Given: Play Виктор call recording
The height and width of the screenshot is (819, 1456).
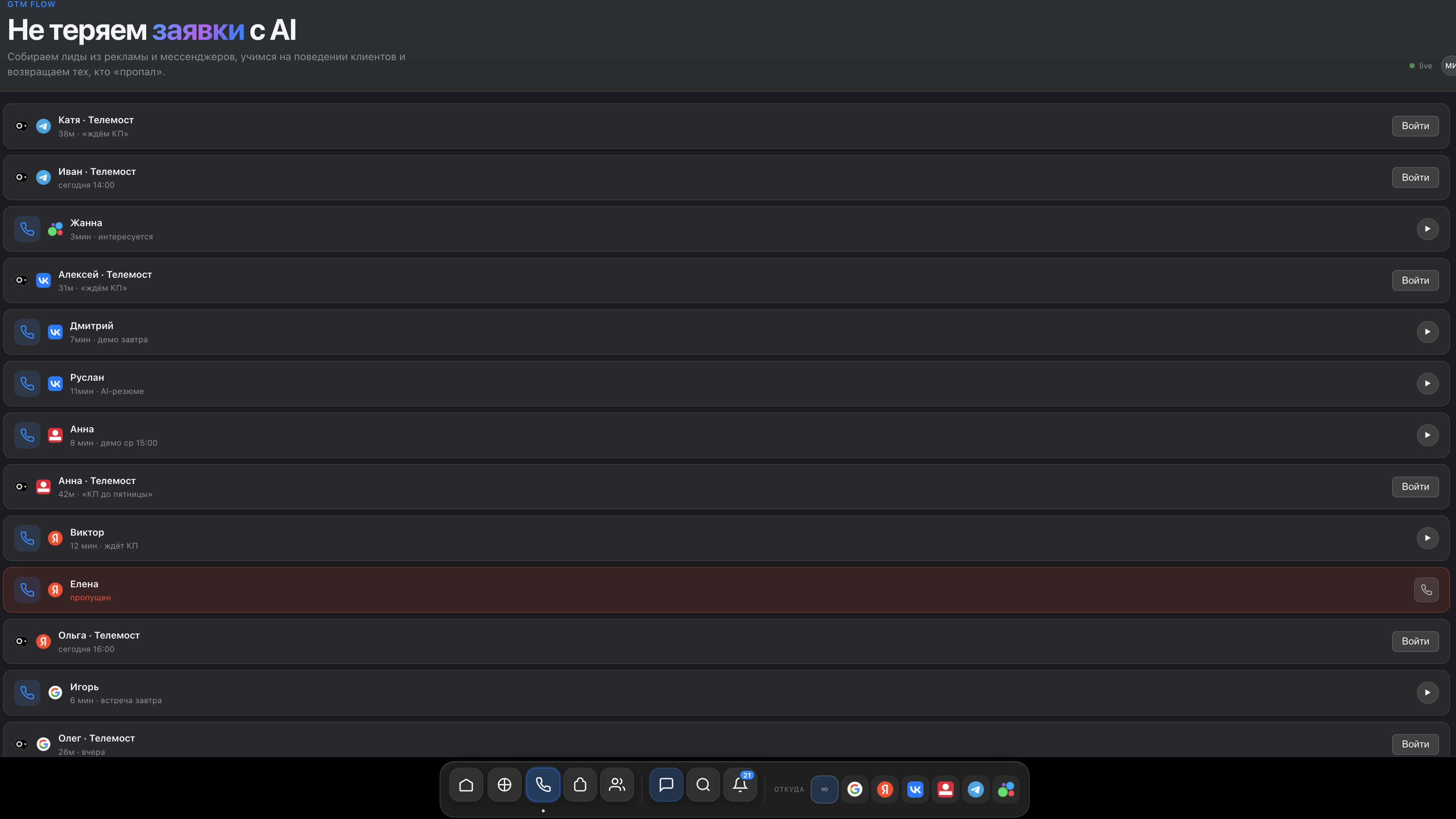Looking at the screenshot, I should click(x=1427, y=538).
